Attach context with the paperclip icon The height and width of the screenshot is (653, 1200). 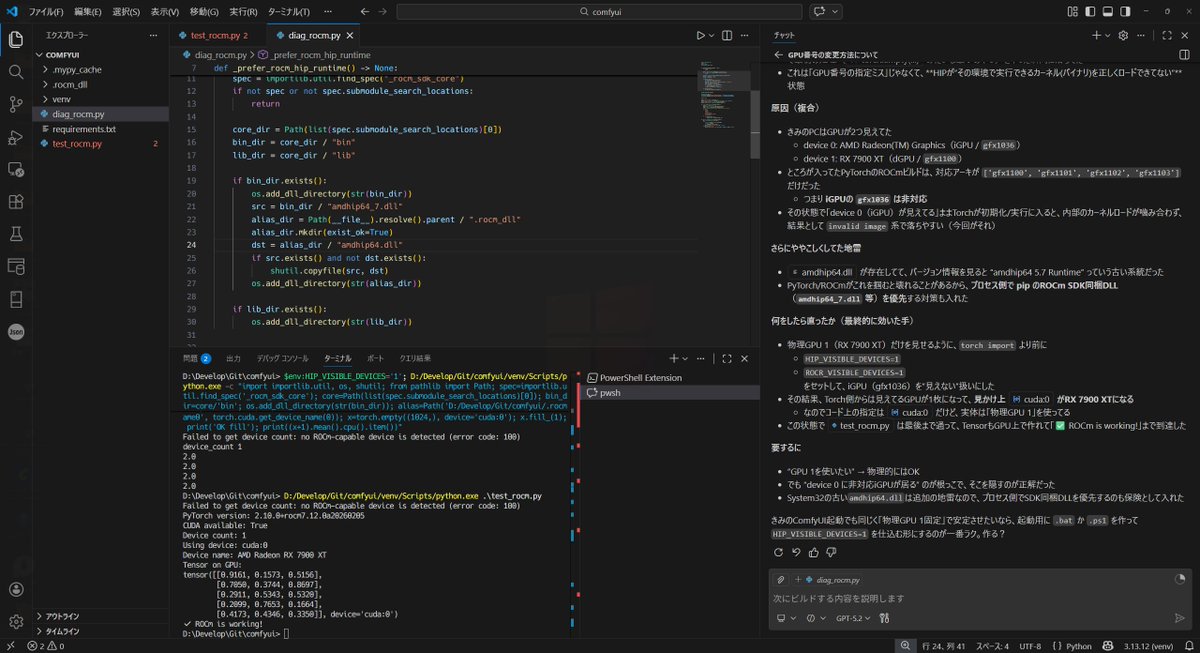coord(782,579)
